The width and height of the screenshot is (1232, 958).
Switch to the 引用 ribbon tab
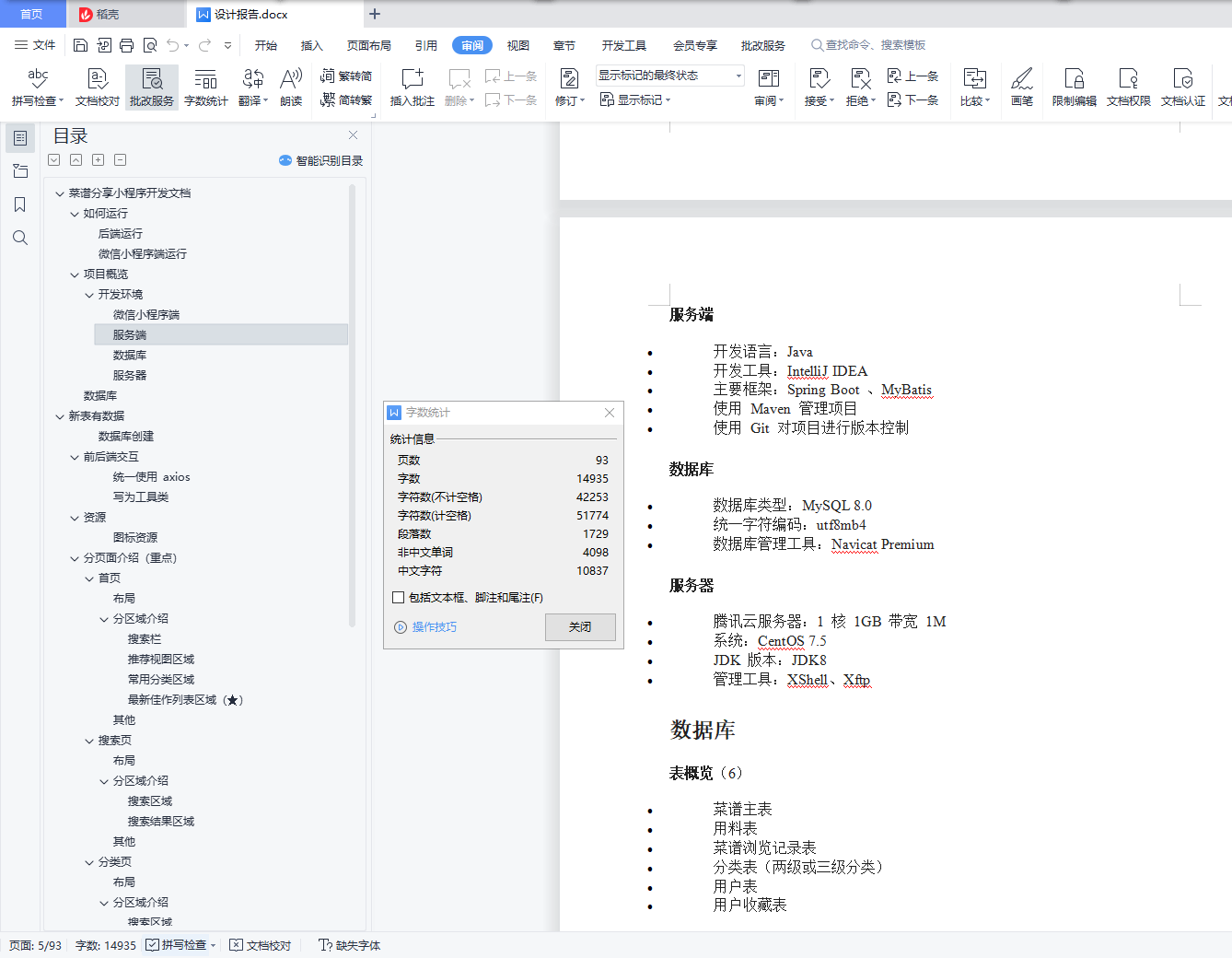pyautogui.click(x=426, y=45)
